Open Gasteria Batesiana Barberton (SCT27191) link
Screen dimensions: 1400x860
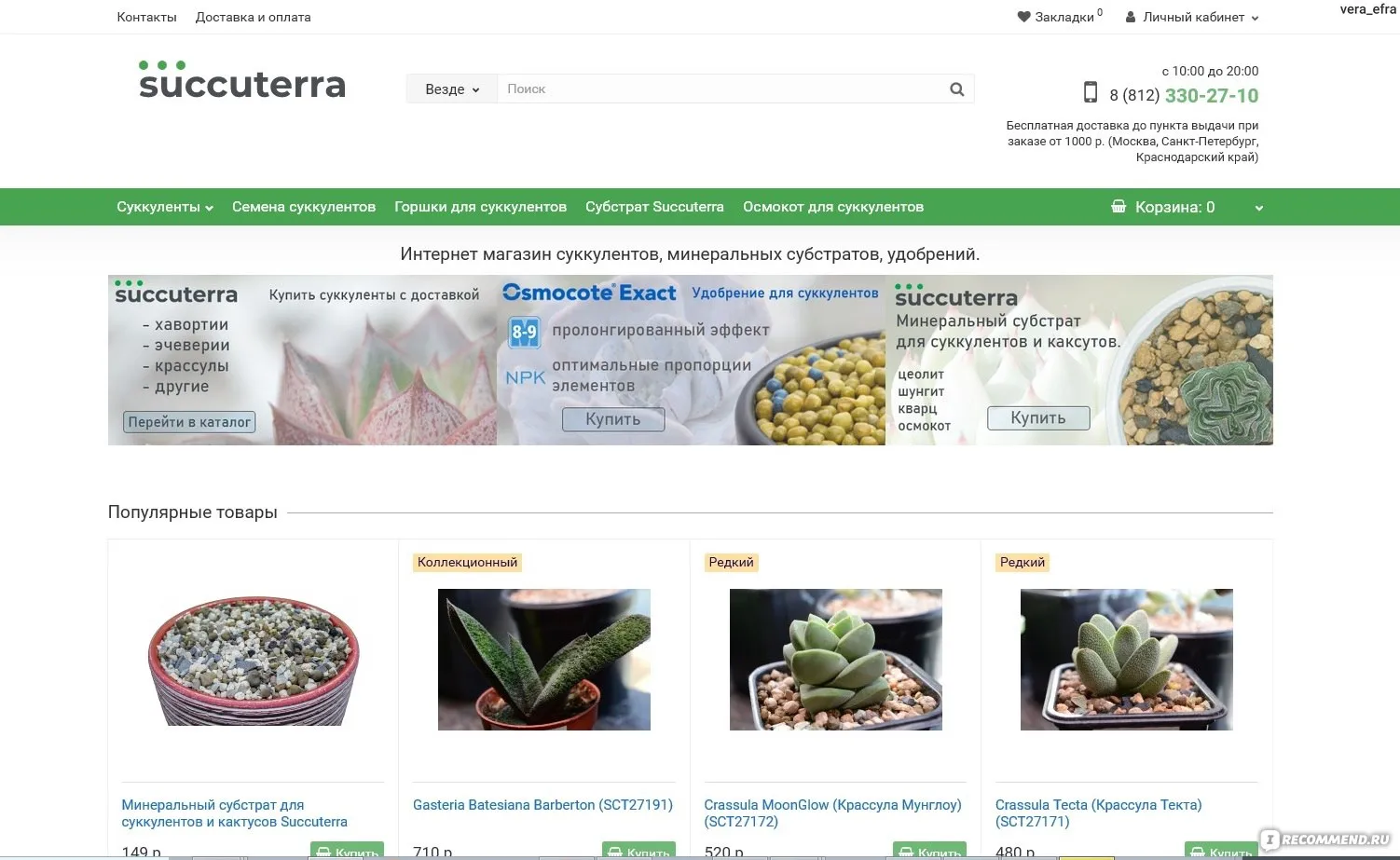(x=542, y=805)
